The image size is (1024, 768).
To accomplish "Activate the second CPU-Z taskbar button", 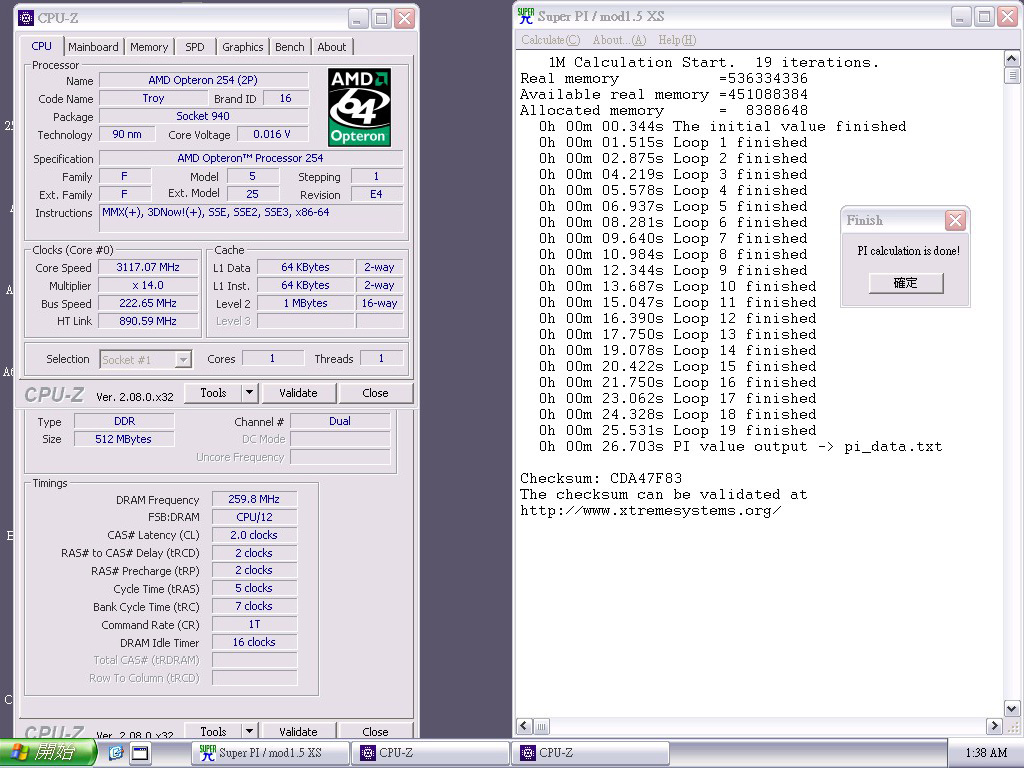I will tap(590, 753).
